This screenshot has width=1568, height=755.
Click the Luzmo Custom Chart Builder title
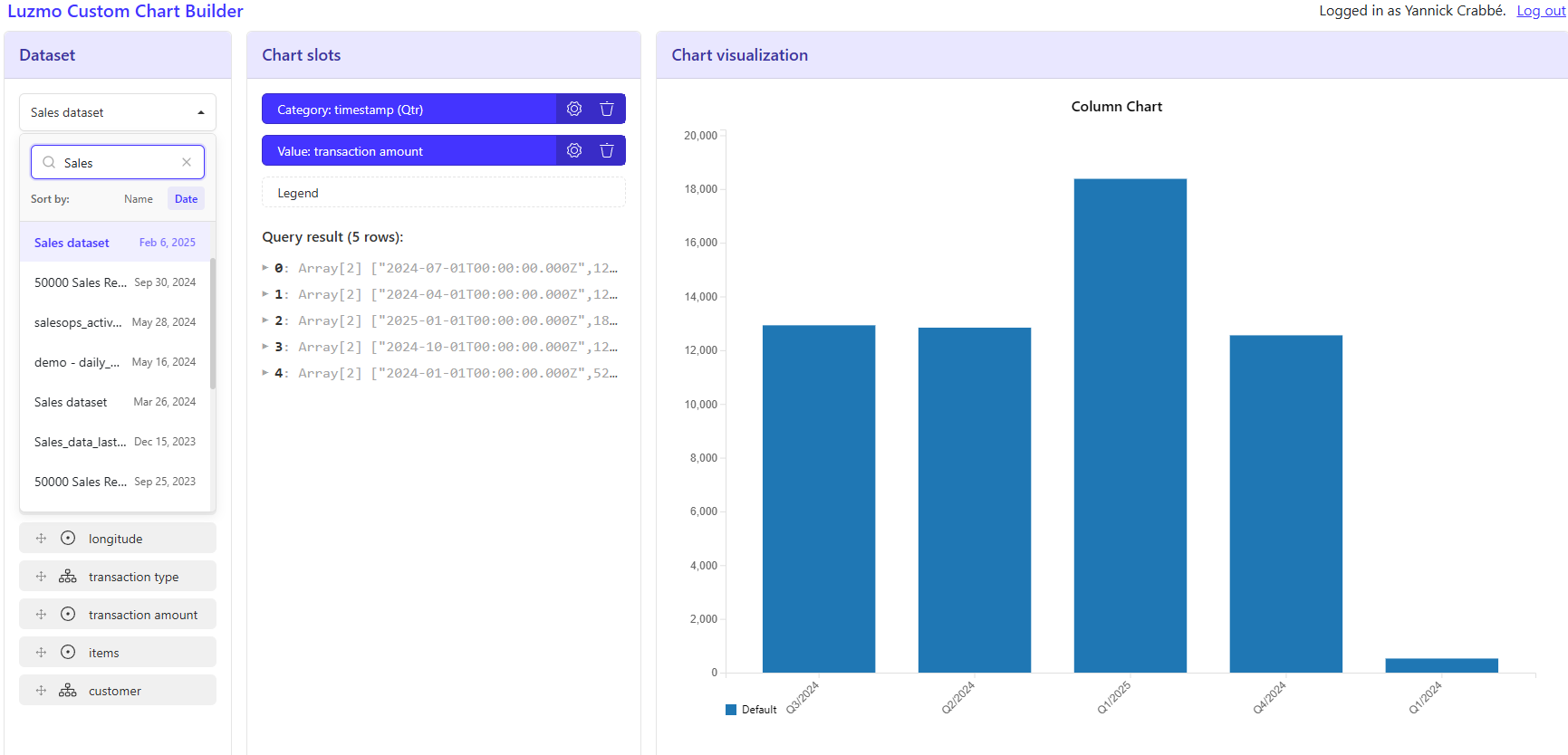125,11
